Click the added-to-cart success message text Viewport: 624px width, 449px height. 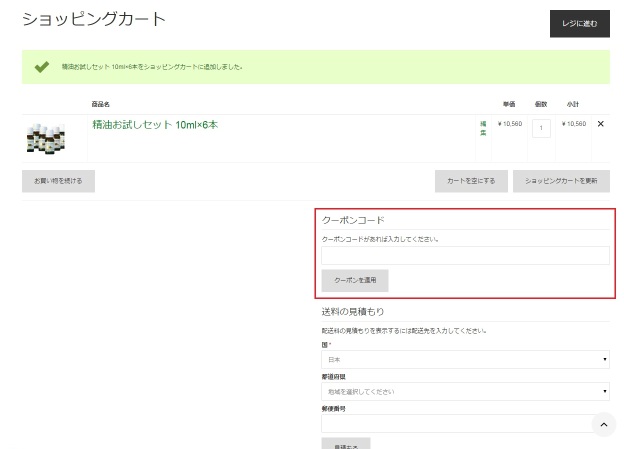point(152,67)
